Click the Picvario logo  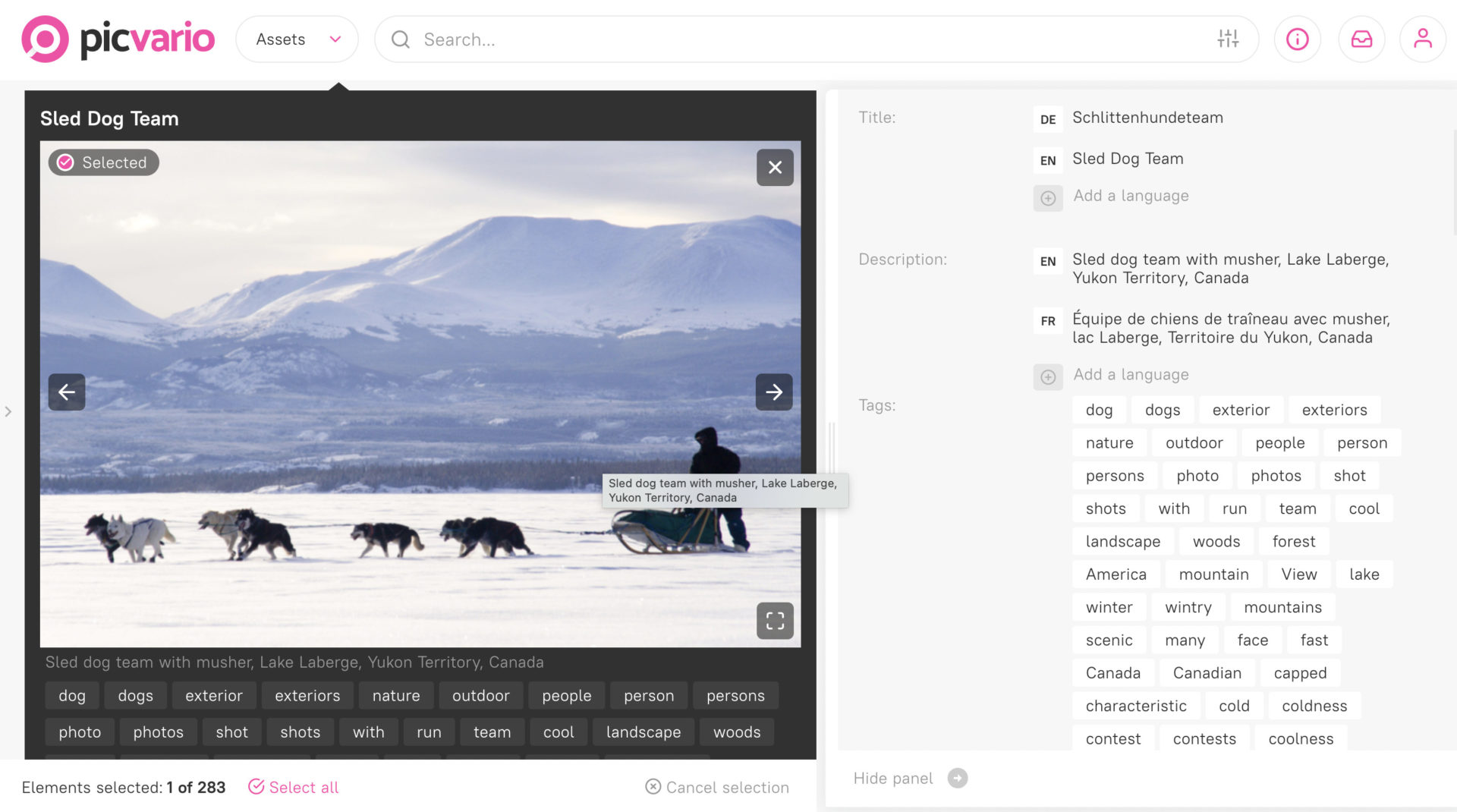coord(119,39)
